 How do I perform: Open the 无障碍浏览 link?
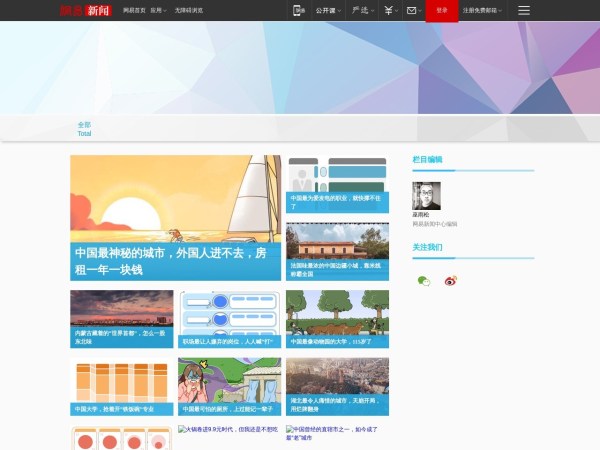(x=188, y=10)
